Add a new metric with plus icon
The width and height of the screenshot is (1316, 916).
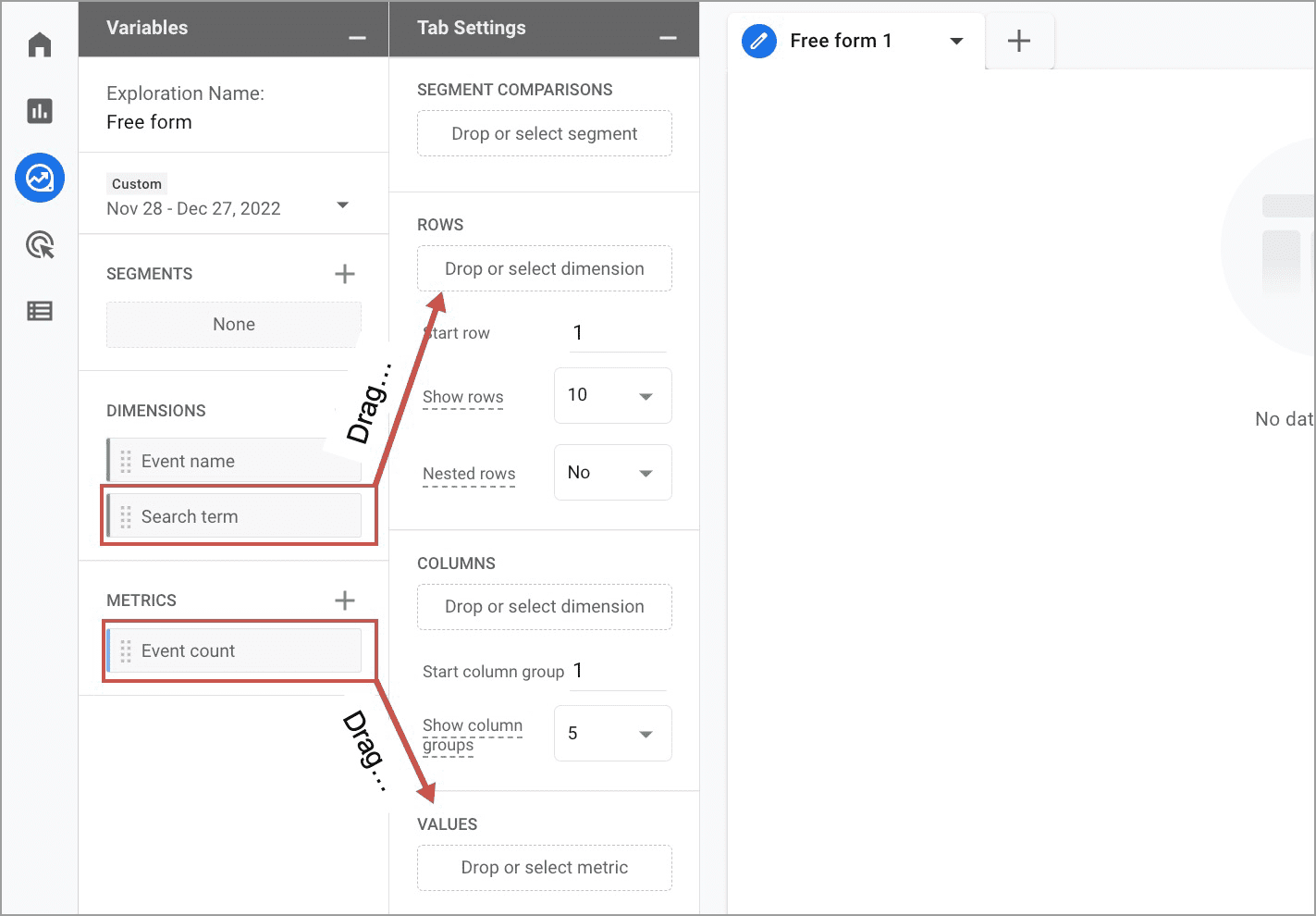click(344, 600)
